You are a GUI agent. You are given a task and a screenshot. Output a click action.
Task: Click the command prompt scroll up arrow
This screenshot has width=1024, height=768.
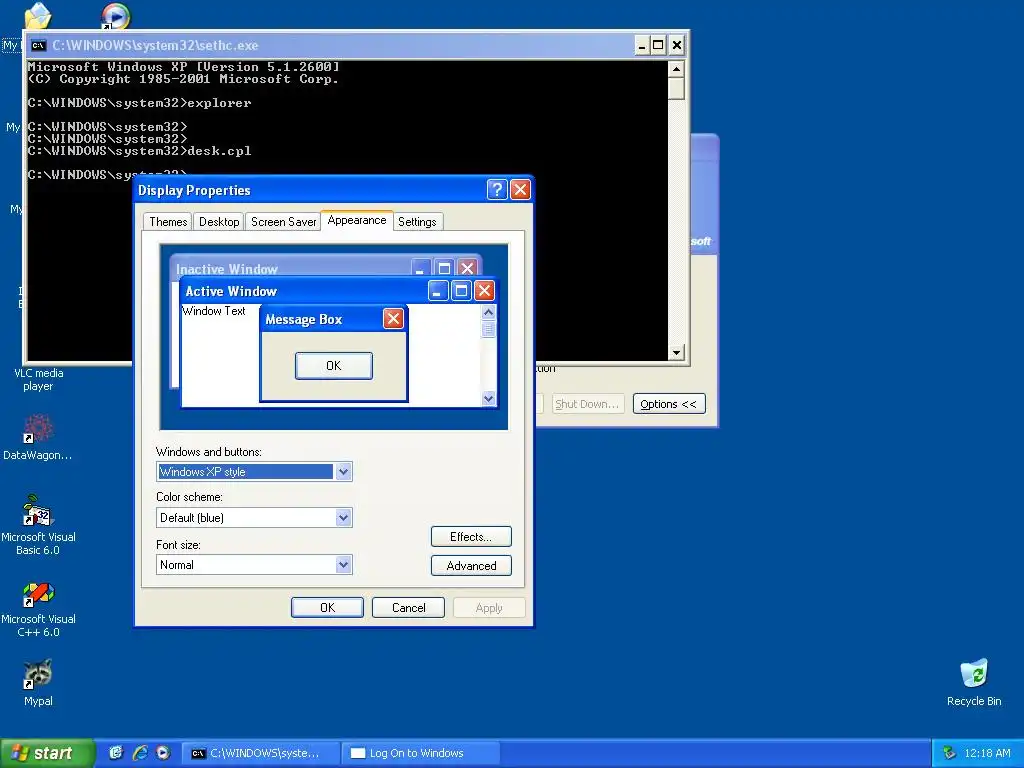[x=676, y=69]
